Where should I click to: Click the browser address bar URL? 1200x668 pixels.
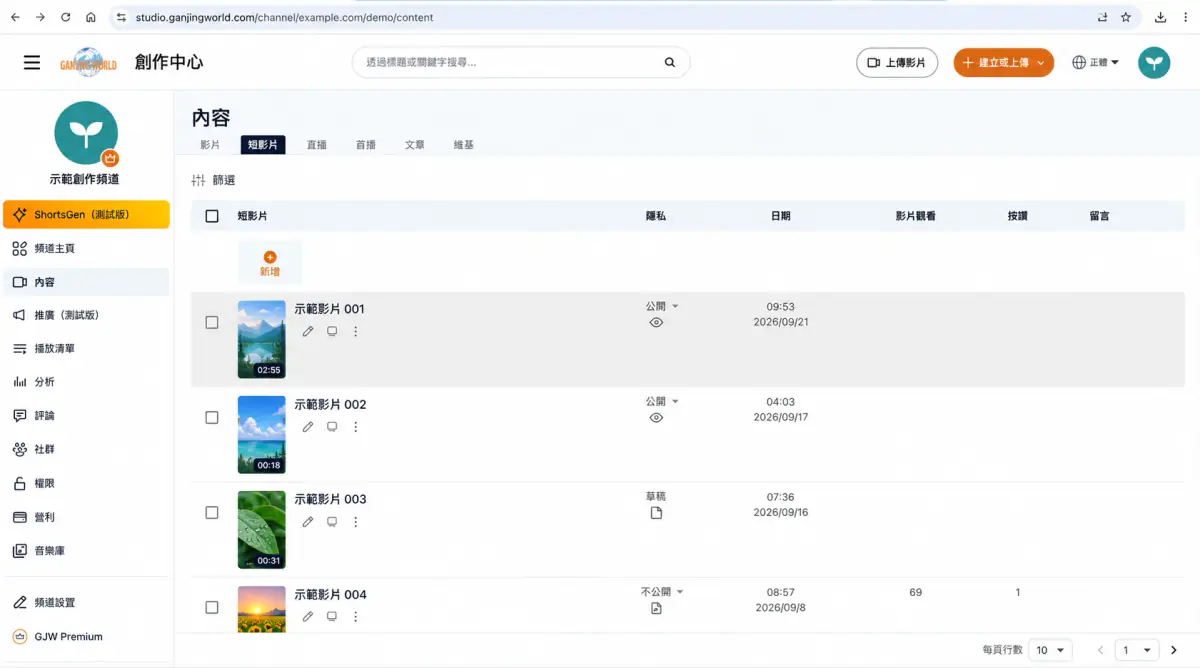pyautogui.click(x=285, y=17)
